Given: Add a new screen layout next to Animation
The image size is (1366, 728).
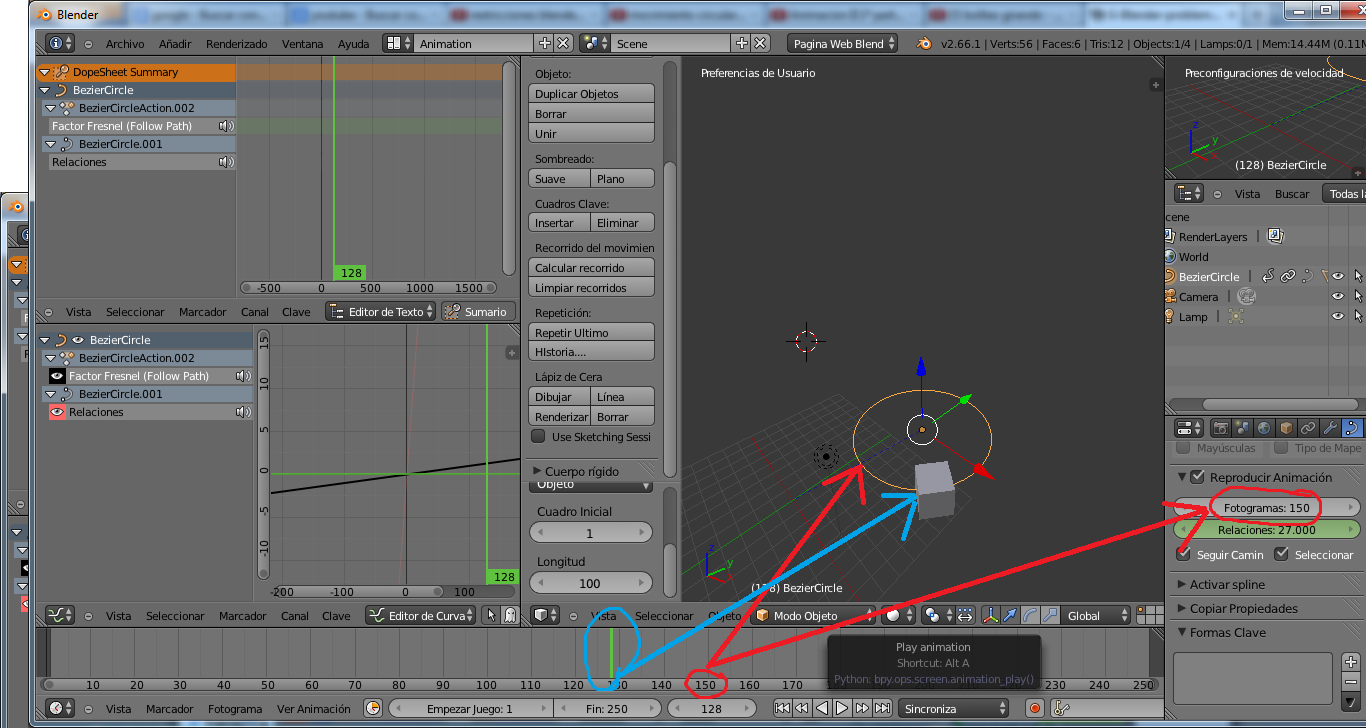Looking at the screenshot, I should (x=544, y=44).
